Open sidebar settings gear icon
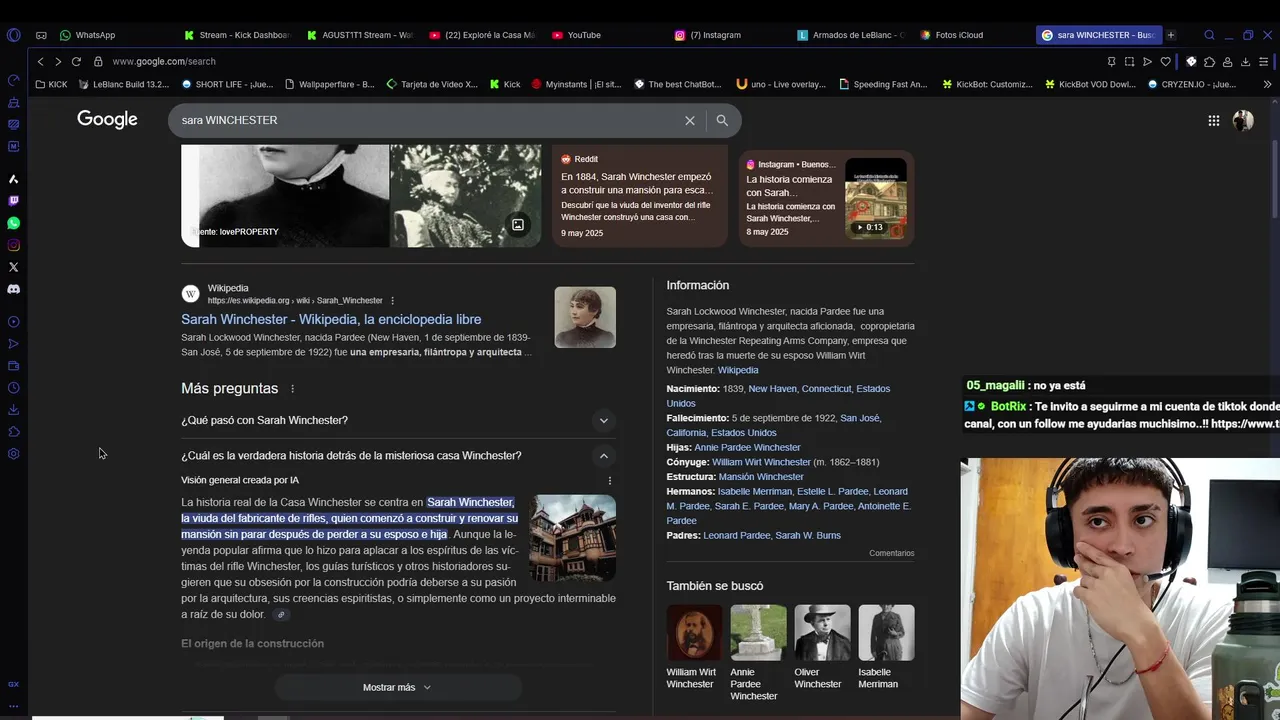The height and width of the screenshot is (720, 1280). coord(13,454)
